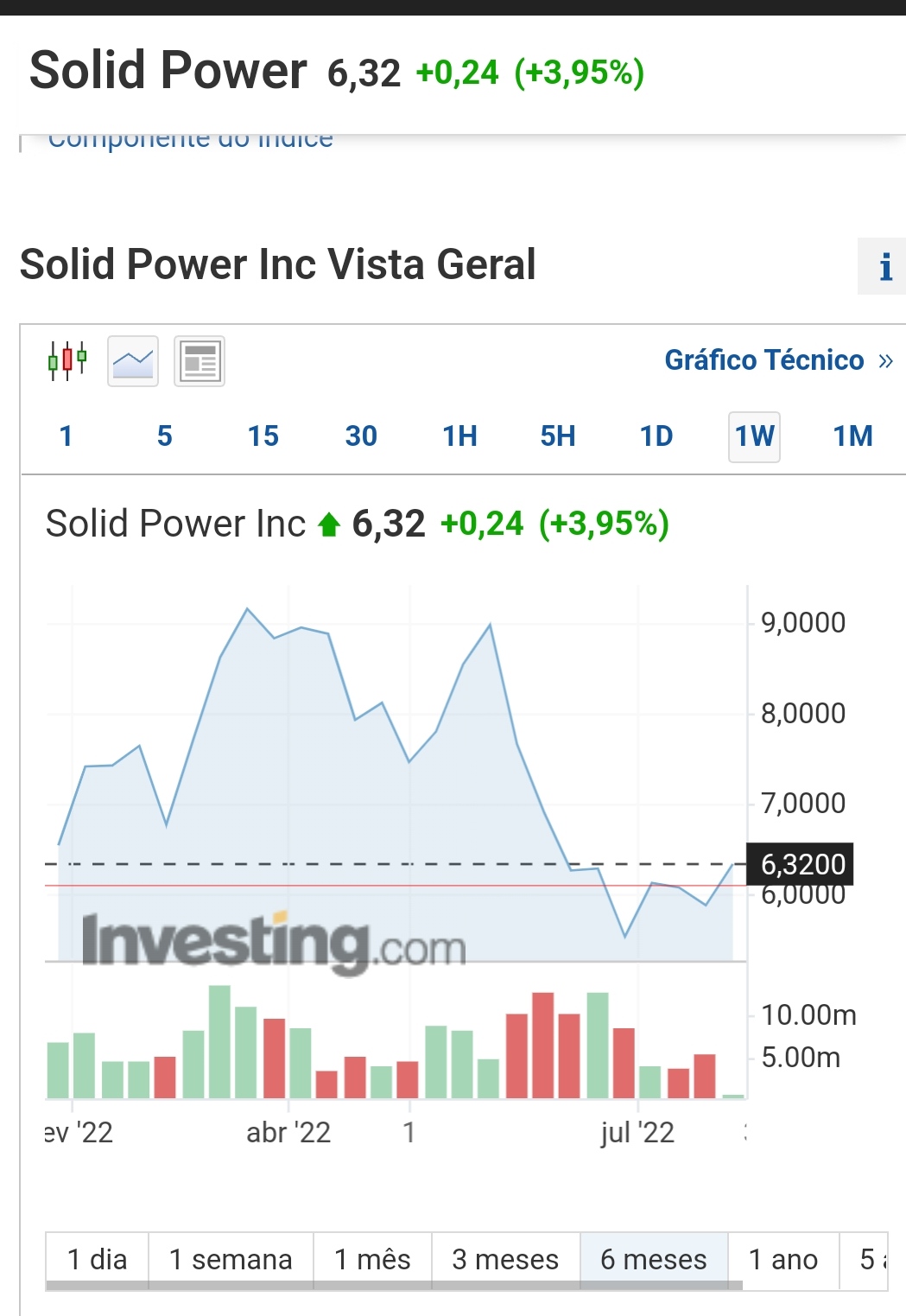Select the 3 meses range
This screenshot has width=906, height=1316.
(x=505, y=1259)
